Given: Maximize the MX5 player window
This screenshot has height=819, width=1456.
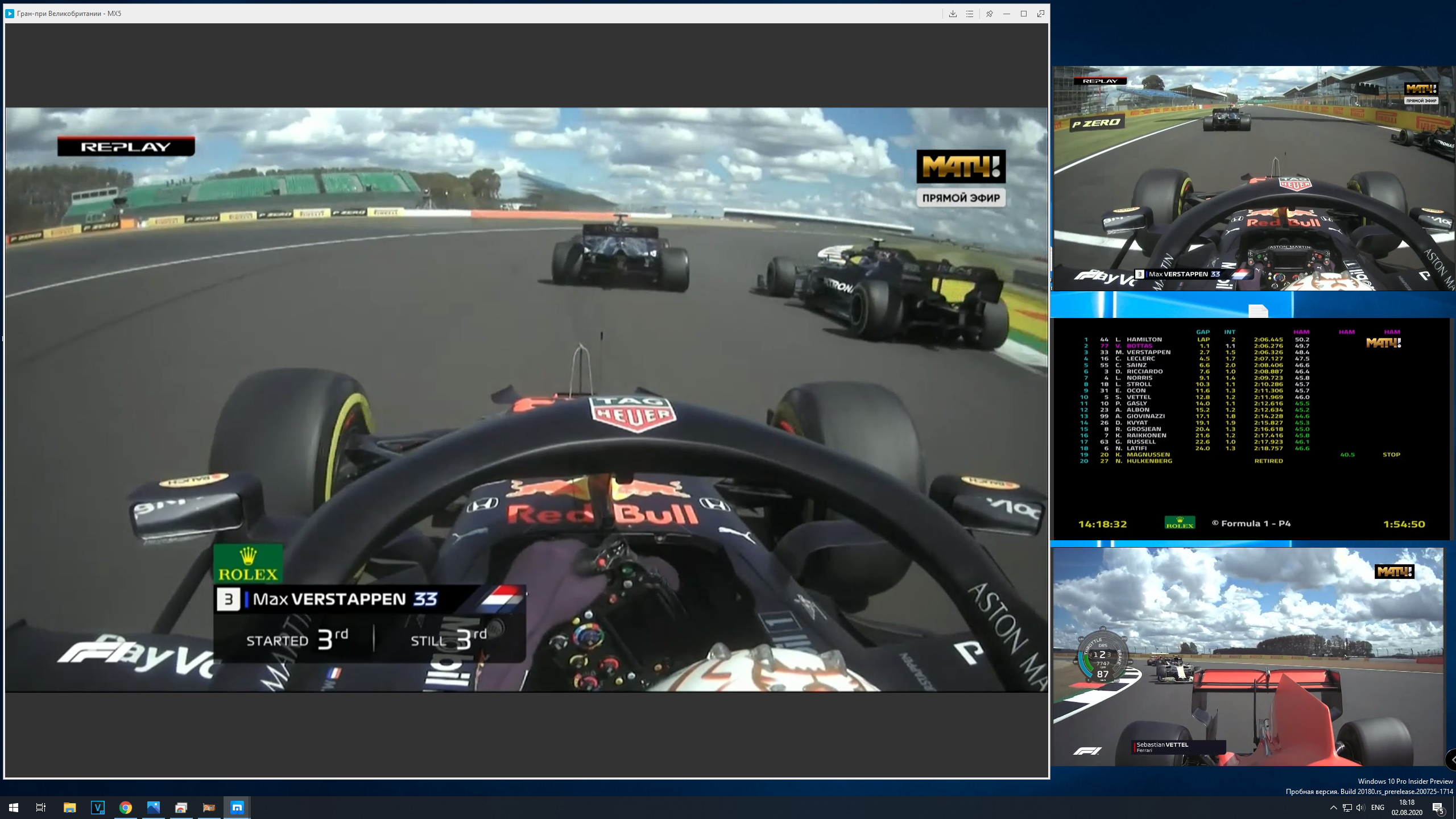Looking at the screenshot, I should tap(1024, 14).
